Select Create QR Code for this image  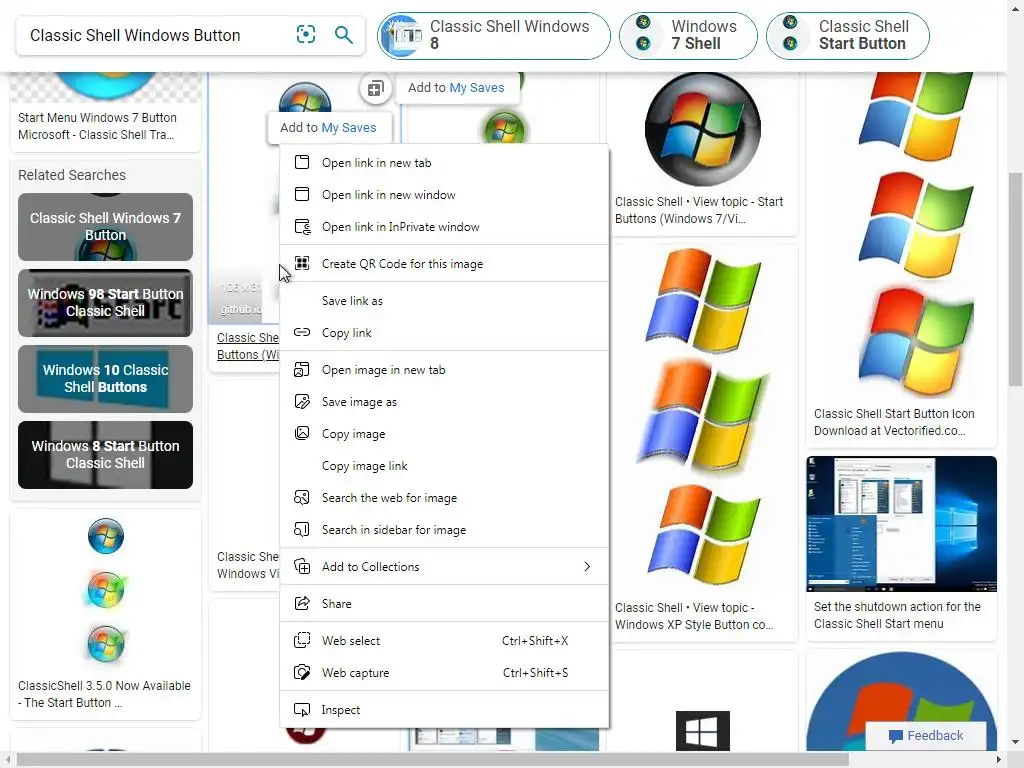444,264
